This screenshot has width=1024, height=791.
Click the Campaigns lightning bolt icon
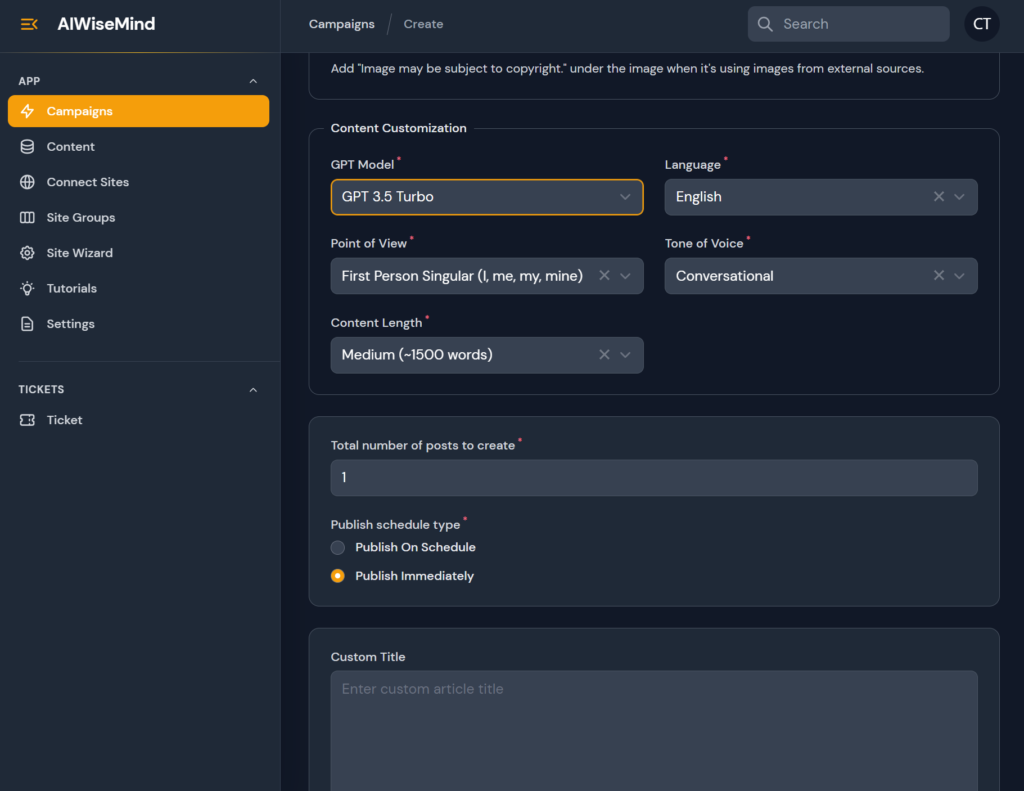(28, 111)
